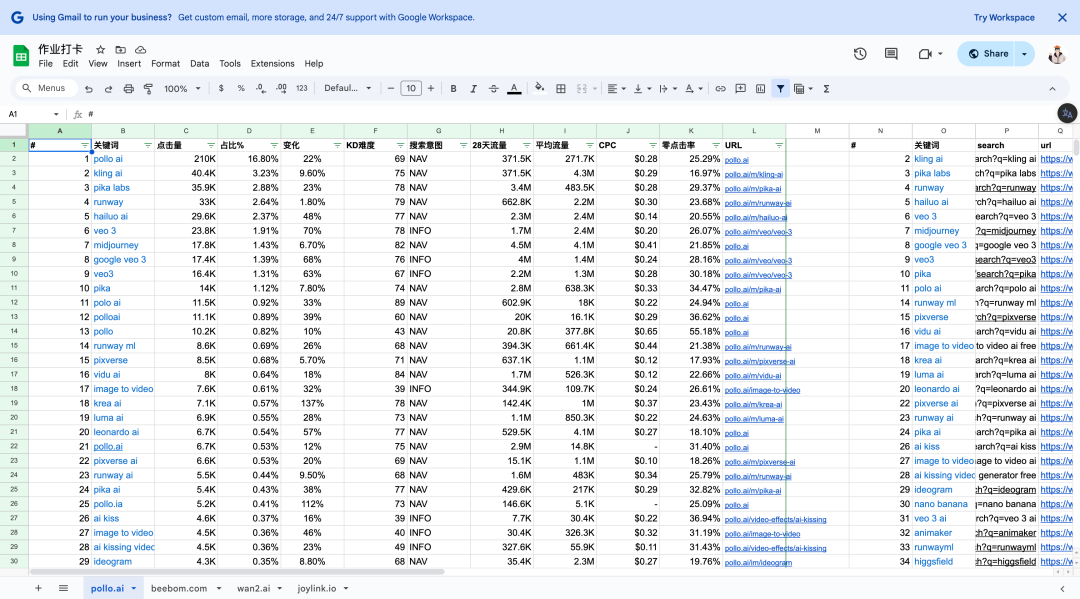The height and width of the screenshot is (599, 1080).
Task: Open the fill color picker
Action: pyautogui.click(x=539, y=88)
